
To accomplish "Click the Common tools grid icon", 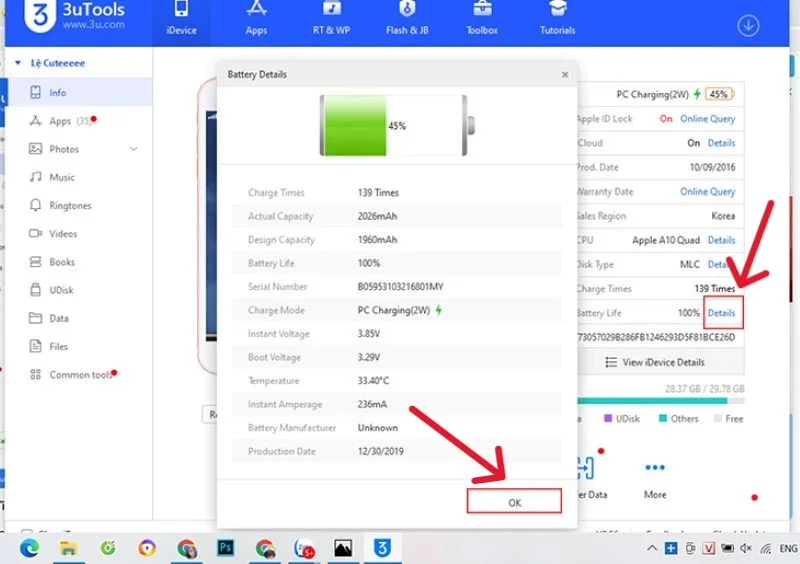I will (x=35, y=375).
